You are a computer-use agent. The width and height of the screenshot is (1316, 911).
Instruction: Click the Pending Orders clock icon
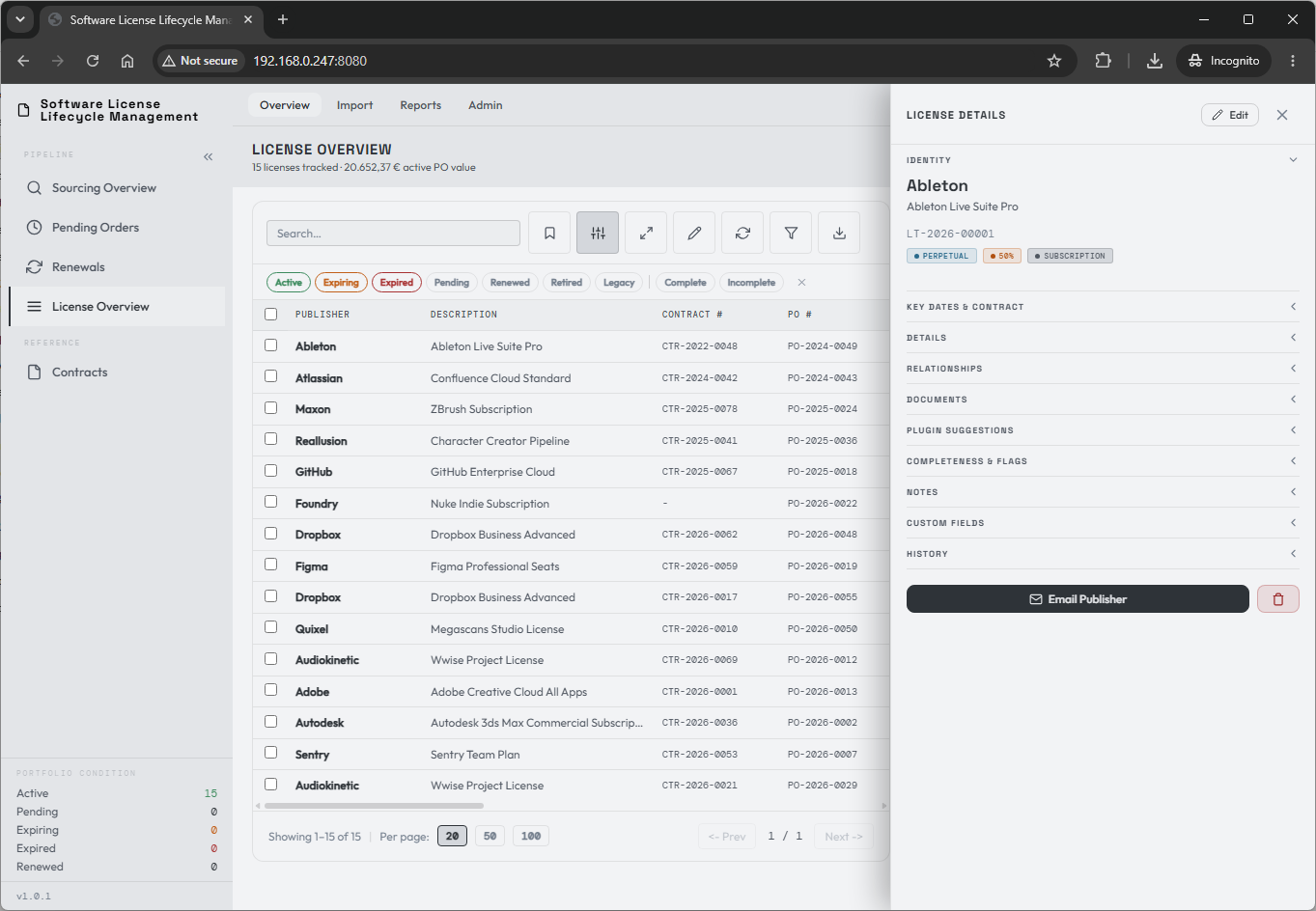tap(35, 228)
